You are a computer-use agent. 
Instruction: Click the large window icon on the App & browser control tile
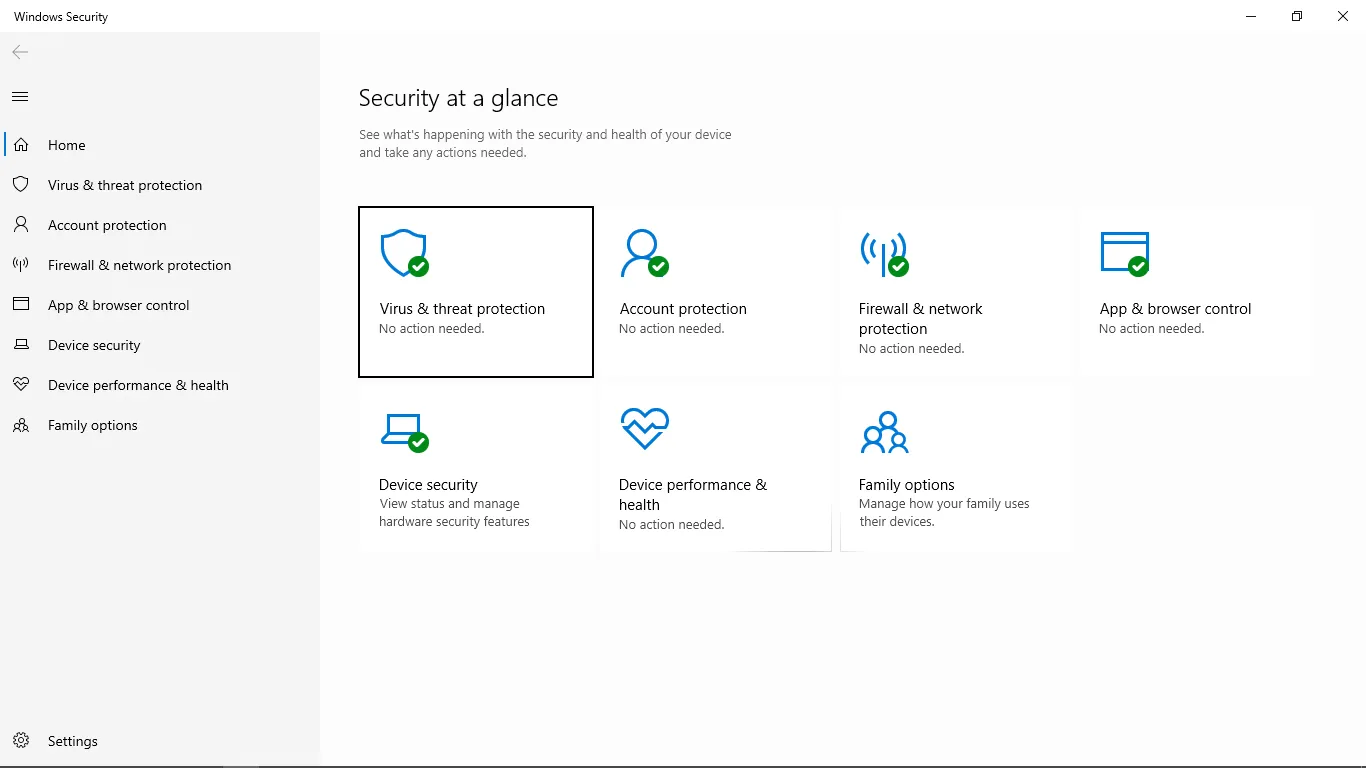(1124, 254)
